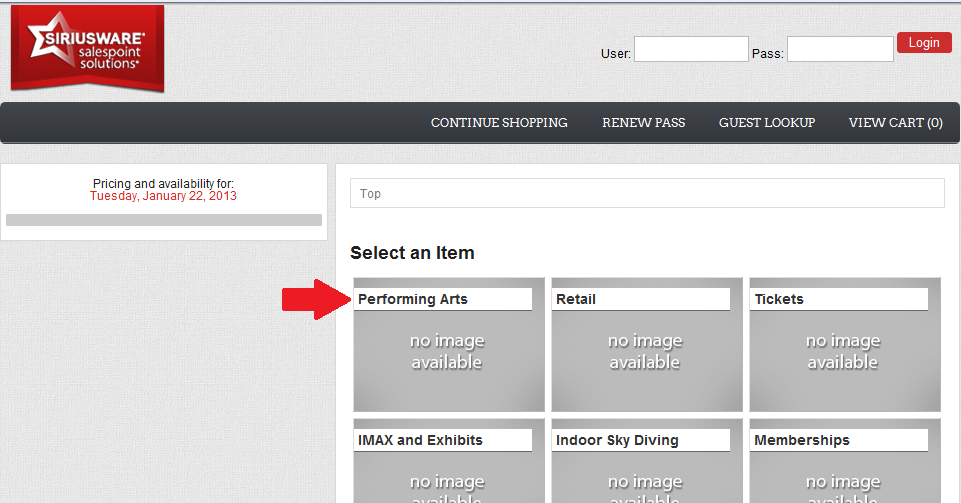Click the User input field
The height and width of the screenshot is (503, 961).
pos(690,49)
